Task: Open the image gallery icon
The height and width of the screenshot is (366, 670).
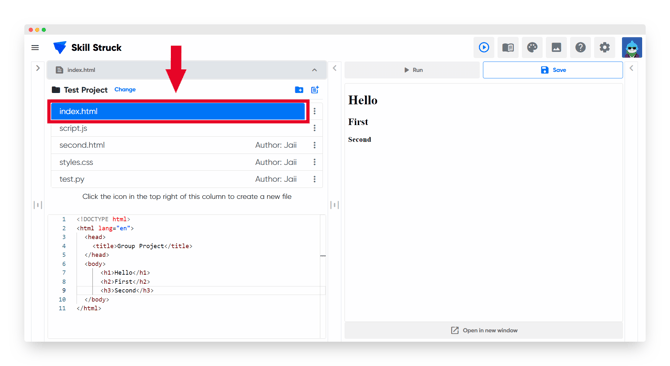Action: click(x=556, y=47)
